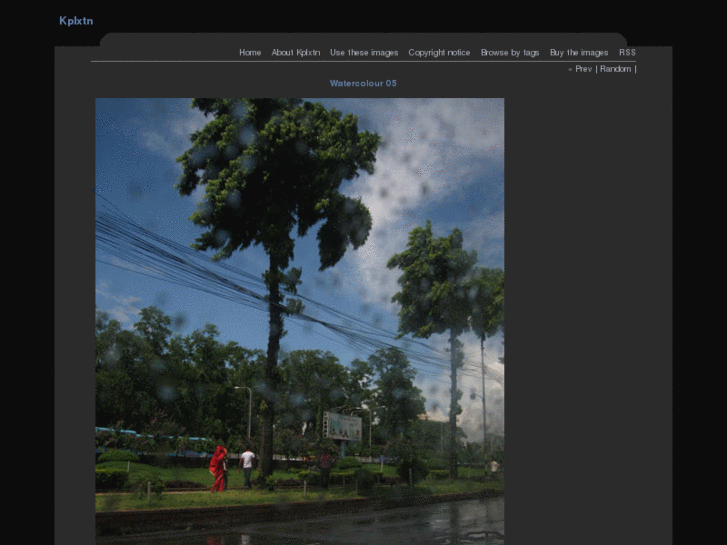Viewport: 727px width, 545px height.
Task: Open the Use these images page
Action: click(364, 53)
